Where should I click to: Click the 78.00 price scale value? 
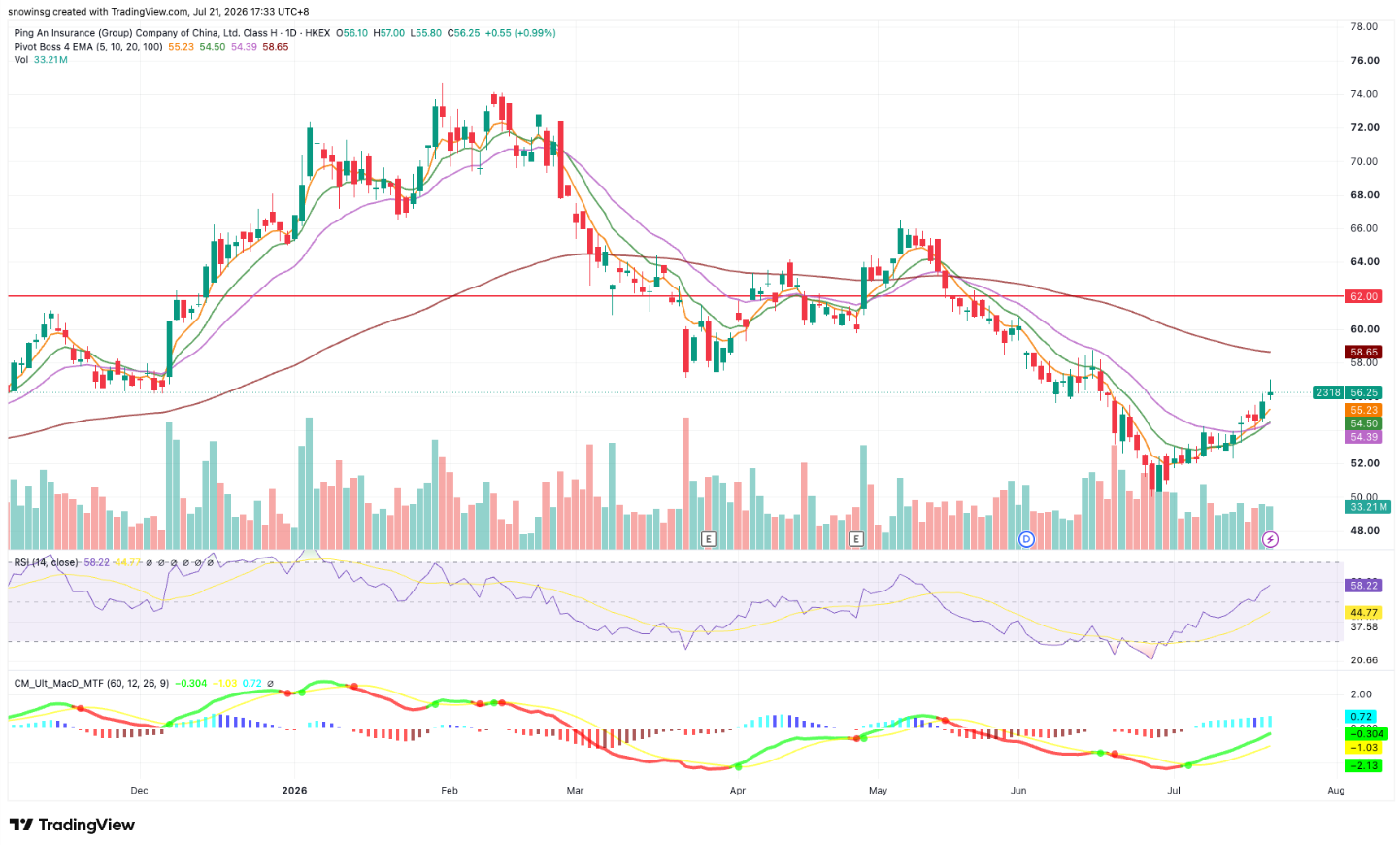click(x=1364, y=26)
